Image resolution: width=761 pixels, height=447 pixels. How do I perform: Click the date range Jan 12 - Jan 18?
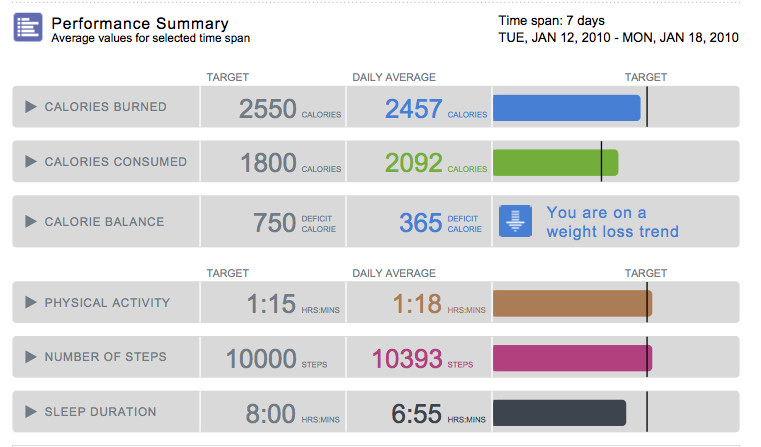tap(618, 38)
